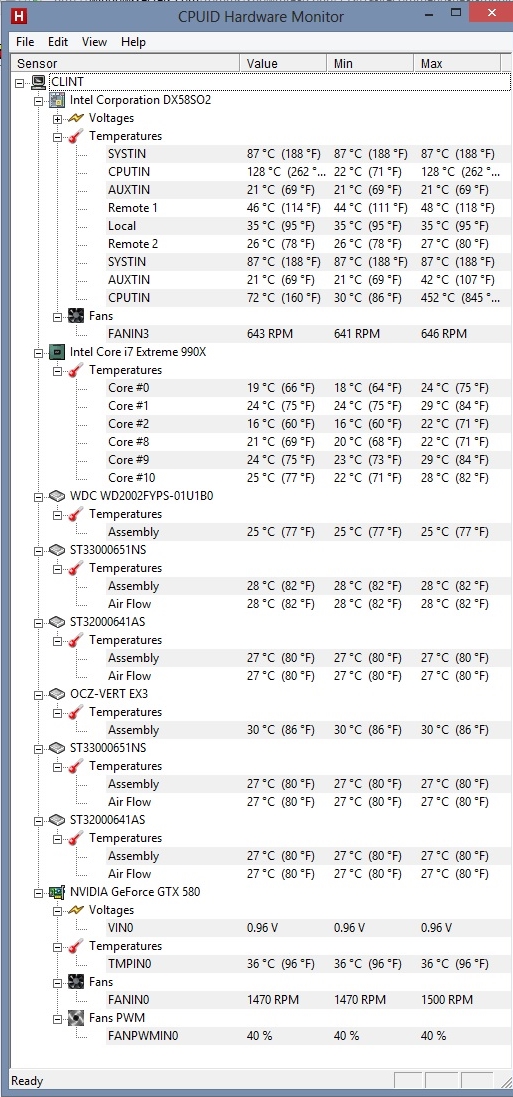Click the Intel Core i7 Extreme 990X chip icon
The height and width of the screenshot is (1097, 513).
[x=57, y=352]
